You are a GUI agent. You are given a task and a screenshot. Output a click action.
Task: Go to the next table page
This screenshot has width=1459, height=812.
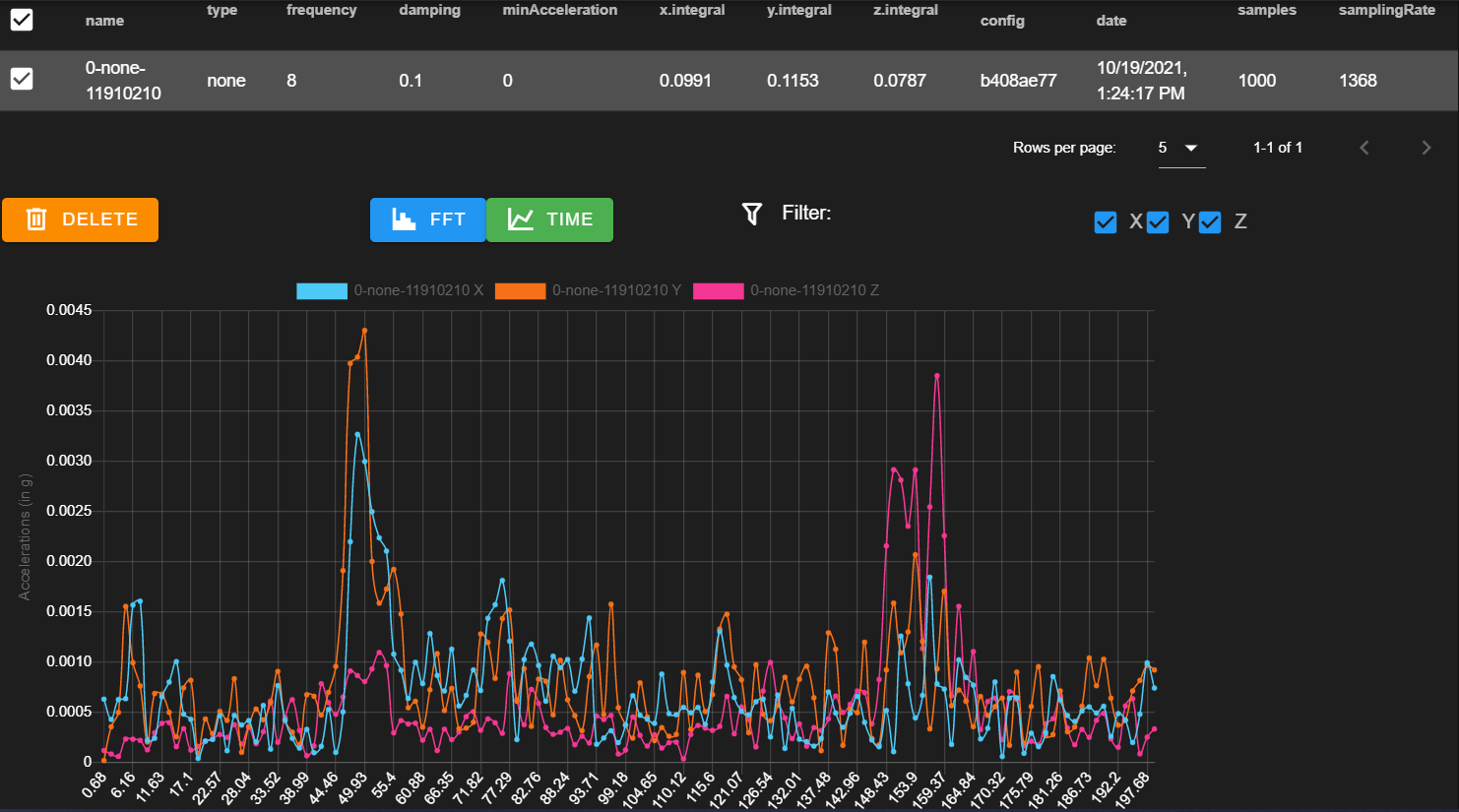(x=1426, y=148)
